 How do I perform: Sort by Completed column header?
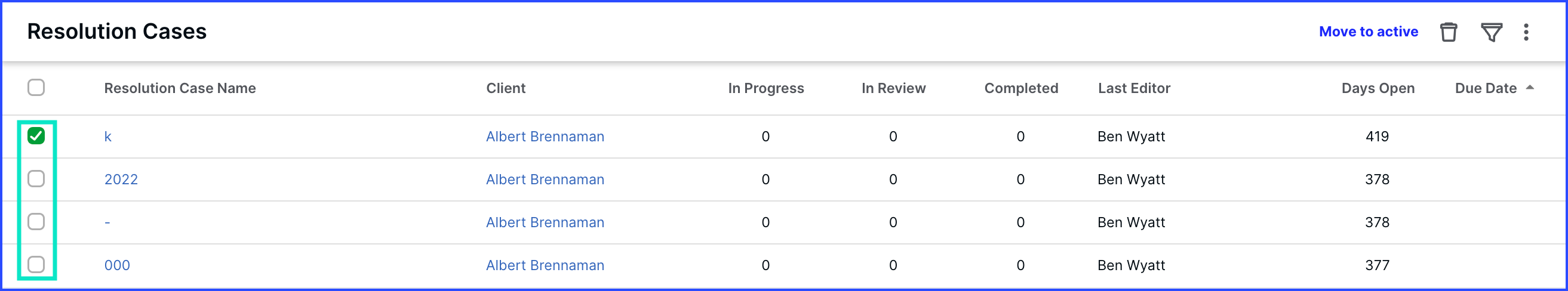tap(1021, 88)
